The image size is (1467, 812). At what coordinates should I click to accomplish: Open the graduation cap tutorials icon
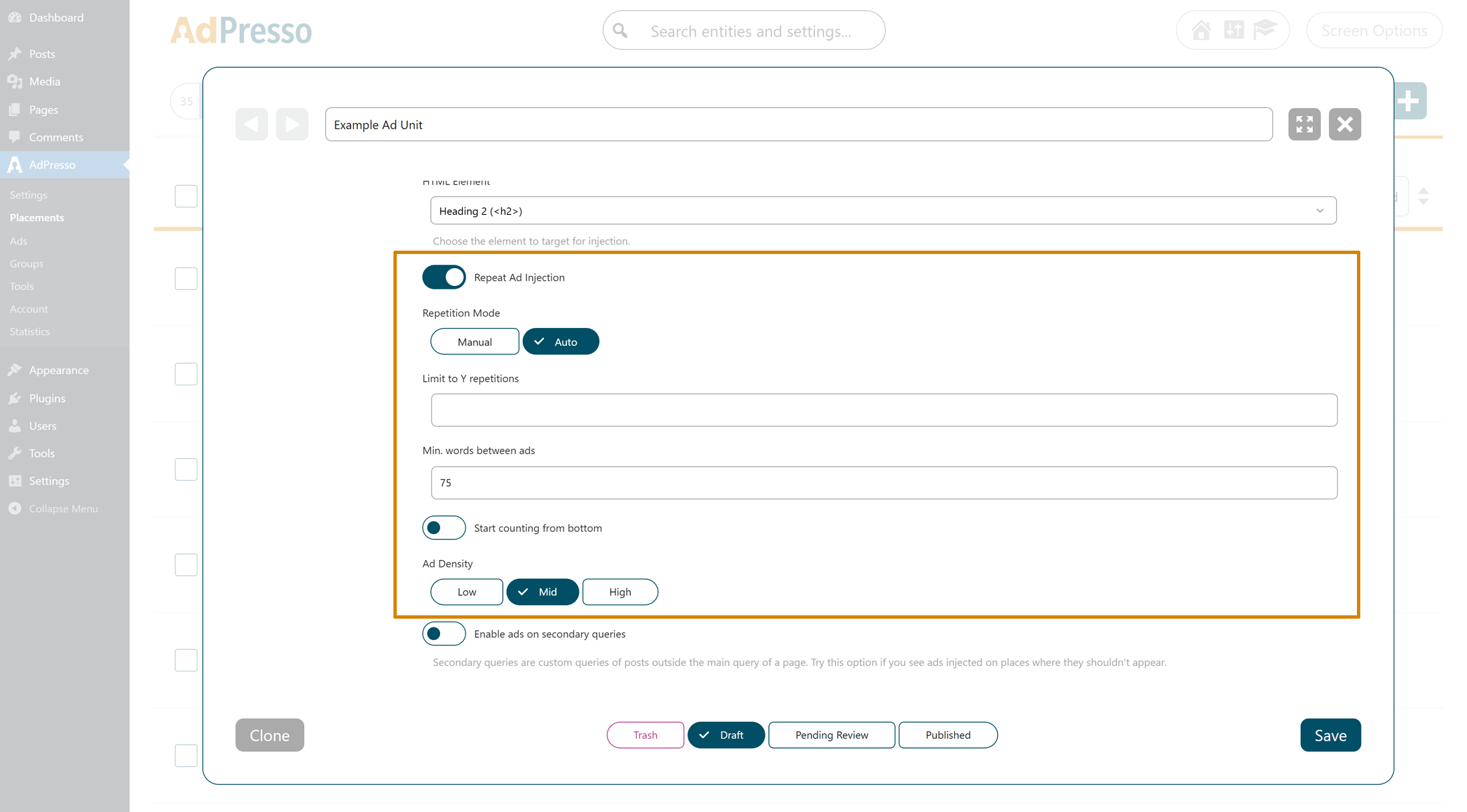(1264, 30)
